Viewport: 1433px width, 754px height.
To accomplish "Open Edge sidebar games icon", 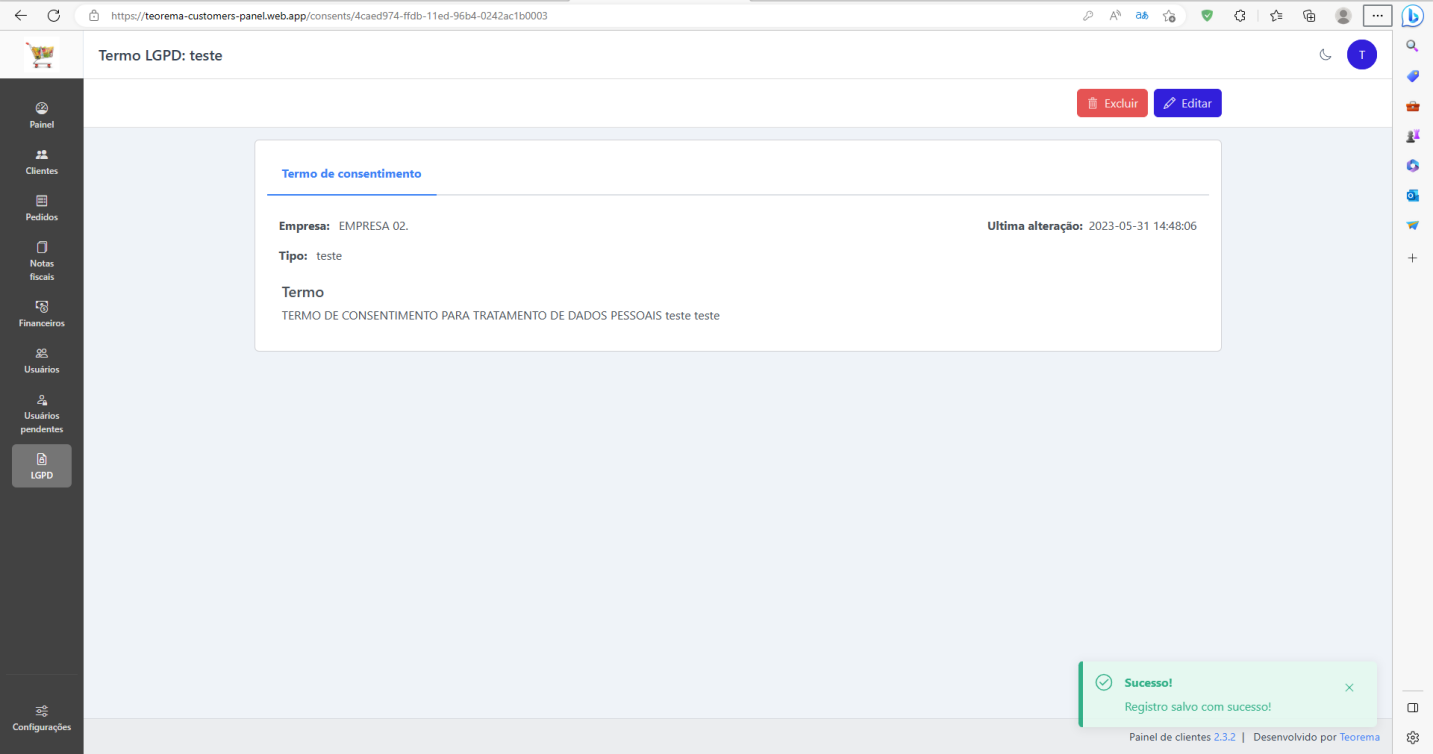I will (1413, 136).
